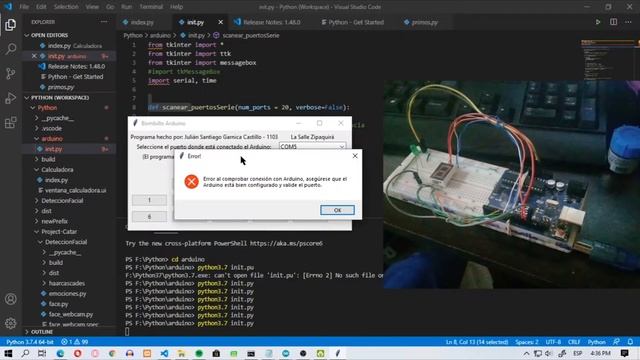640x360 pixels.
Task: Expand the build folder under Python
Action: 48,159
